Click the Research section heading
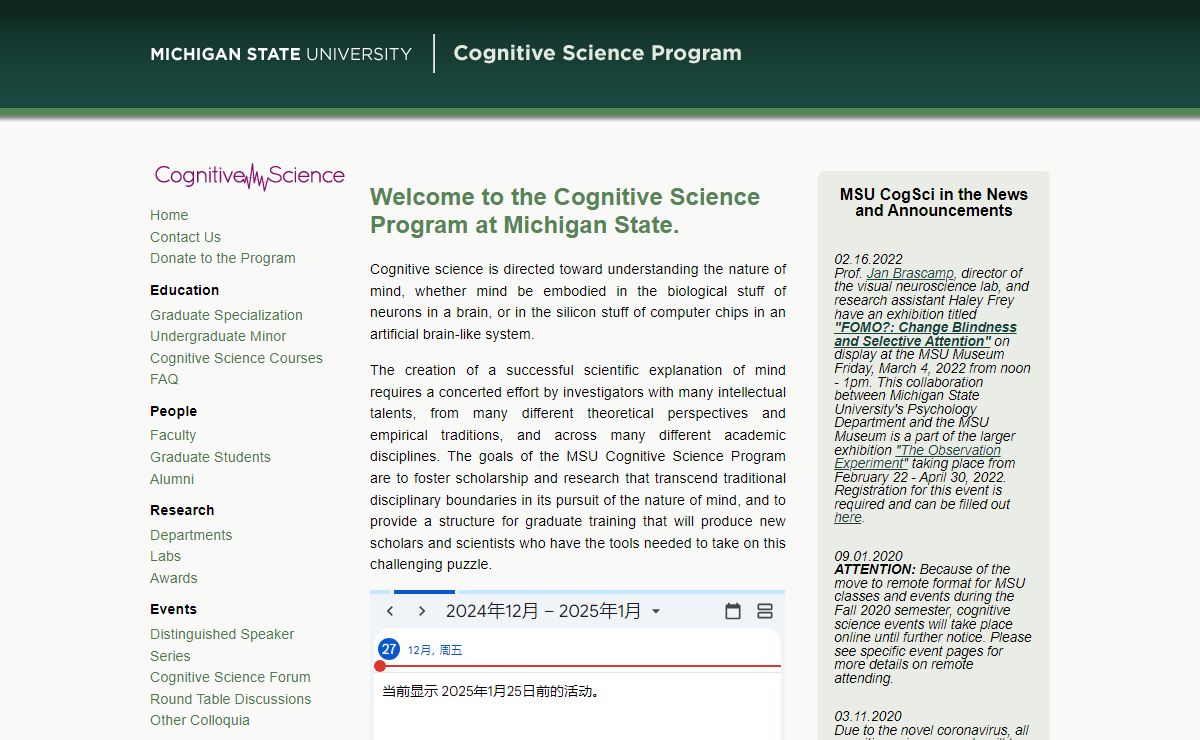Viewport: 1200px width, 740px height. [x=182, y=510]
